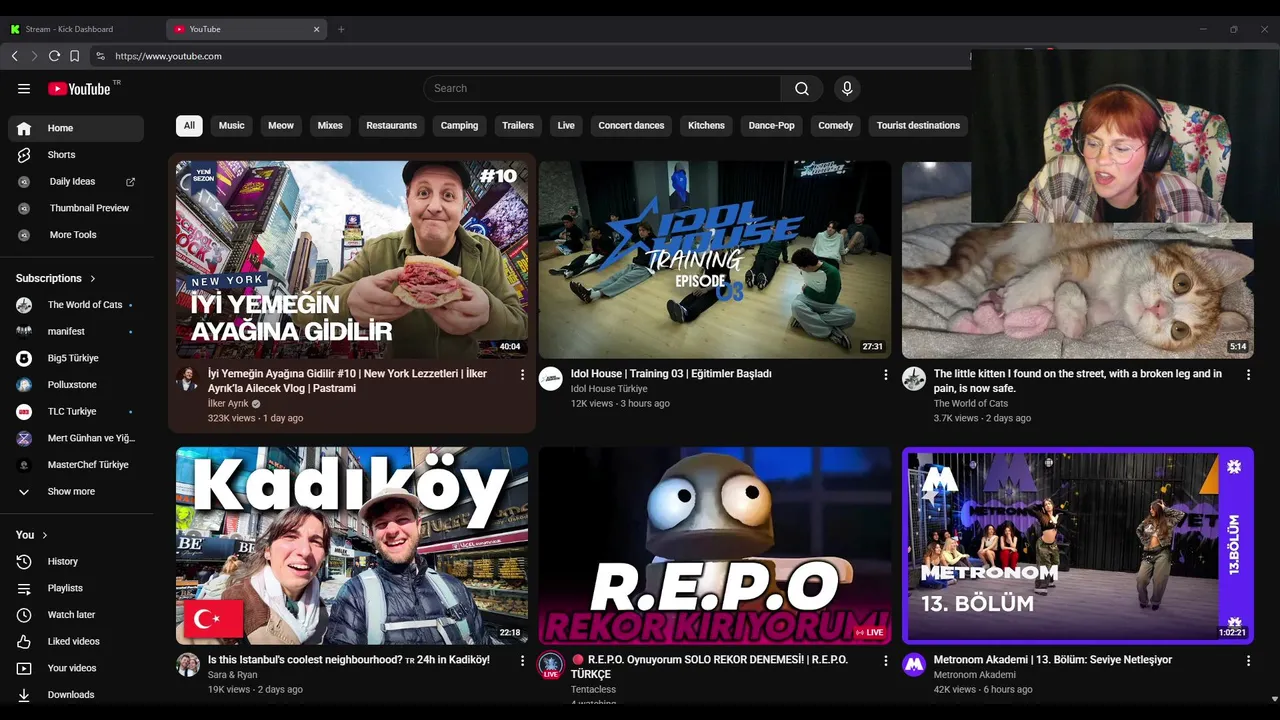Open Polluxstone subscription
Viewport: 1280px width, 720px height.
tap(76, 385)
